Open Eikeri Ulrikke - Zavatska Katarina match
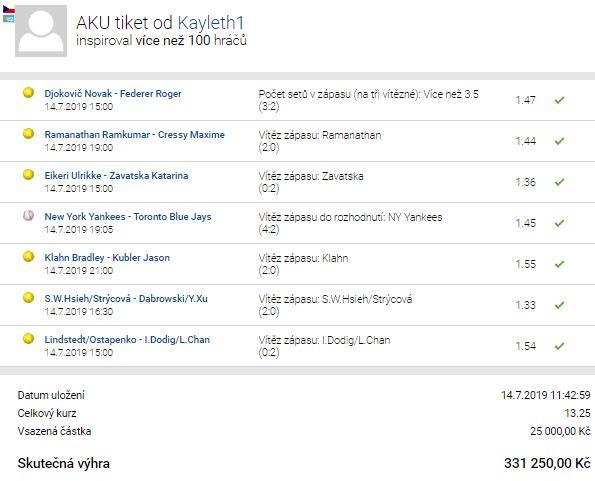Image resolution: width=595 pixels, height=481 pixels. [x=116, y=176]
